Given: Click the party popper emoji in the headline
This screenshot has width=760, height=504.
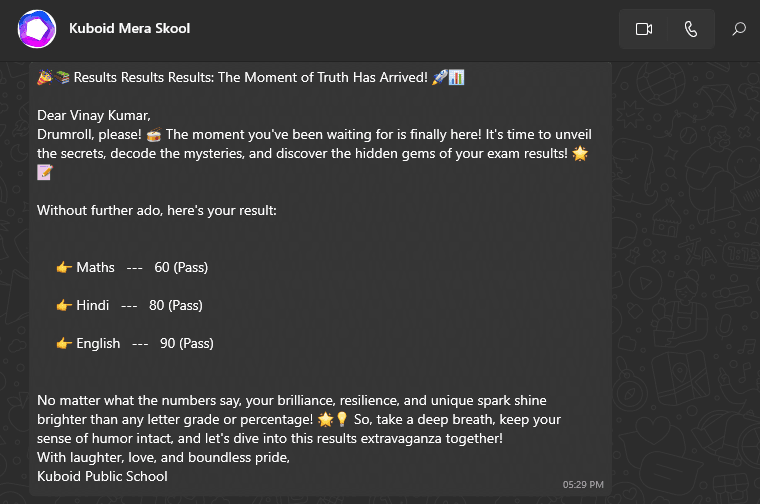Looking at the screenshot, I should 44,77.
